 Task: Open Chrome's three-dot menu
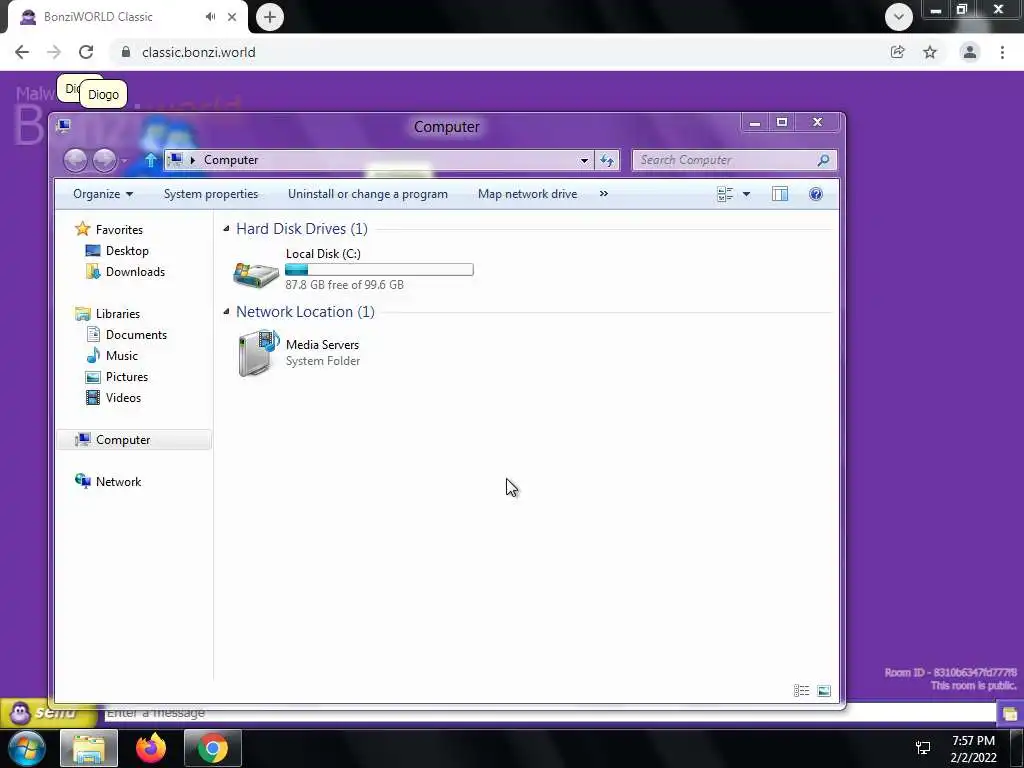pyautogui.click(x=1002, y=52)
